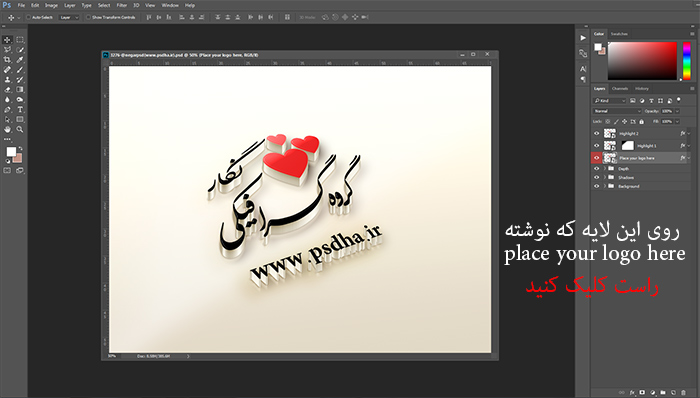The image size is (700, 398).
Task: Click the Highlight 1 layer mask thumbnail
Action: (627, 145)
